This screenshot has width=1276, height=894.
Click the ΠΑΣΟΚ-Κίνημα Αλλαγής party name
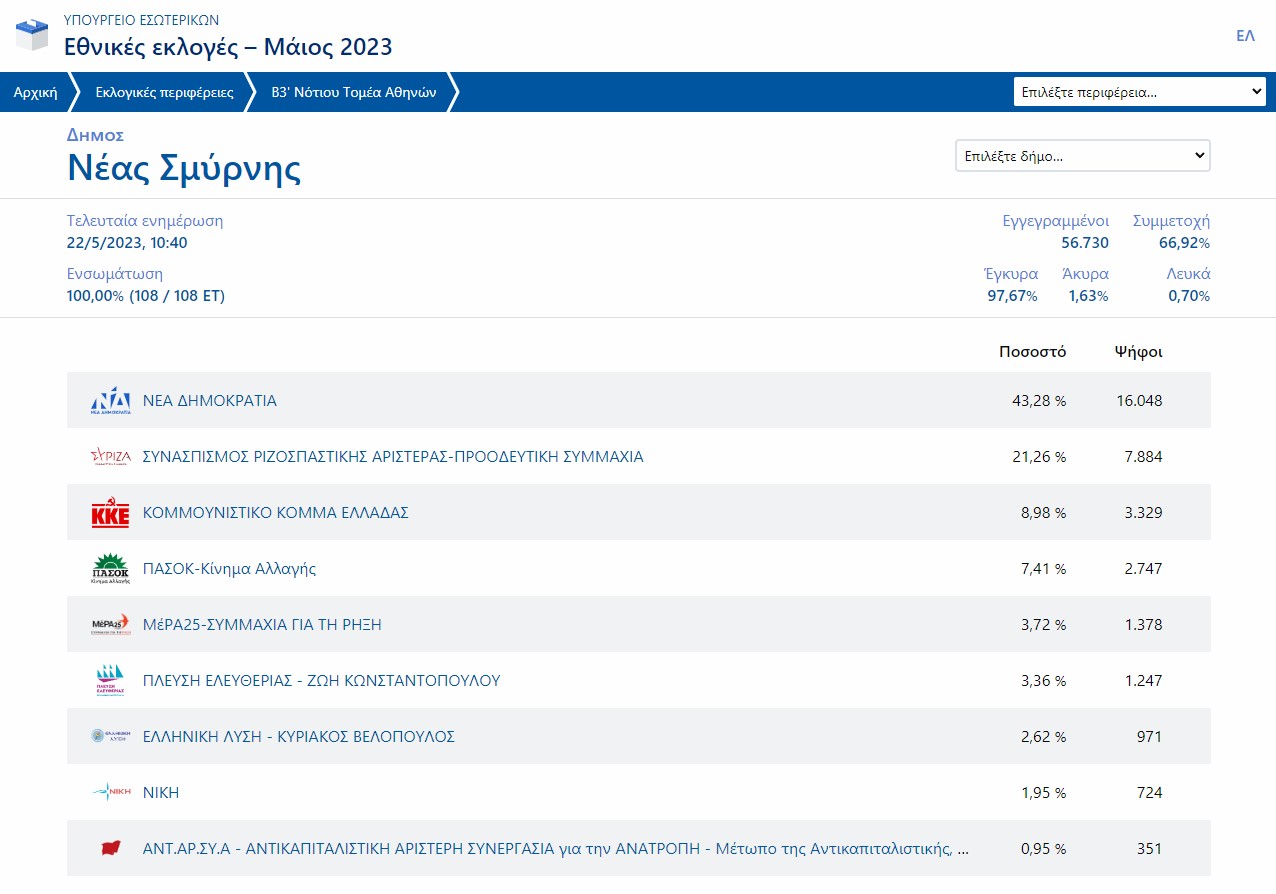230,569
